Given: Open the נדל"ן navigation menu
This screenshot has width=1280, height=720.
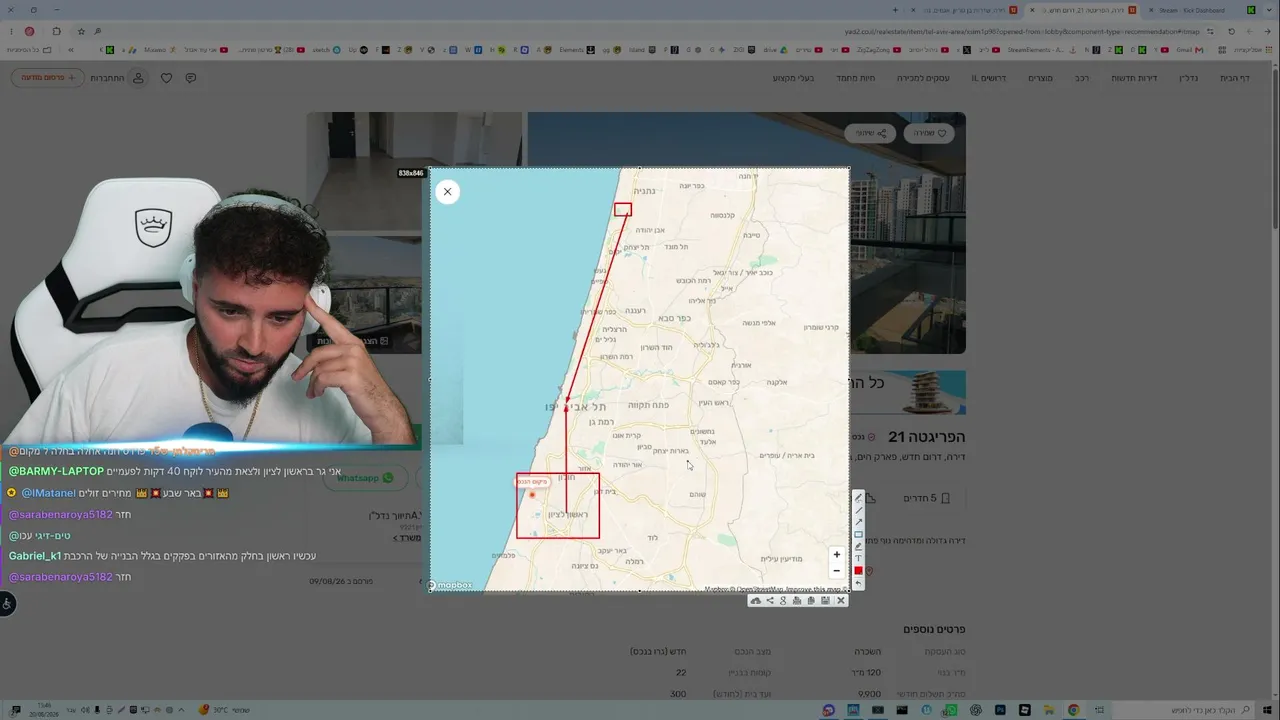Looking at the screenshot, I should coord(1188,78).
